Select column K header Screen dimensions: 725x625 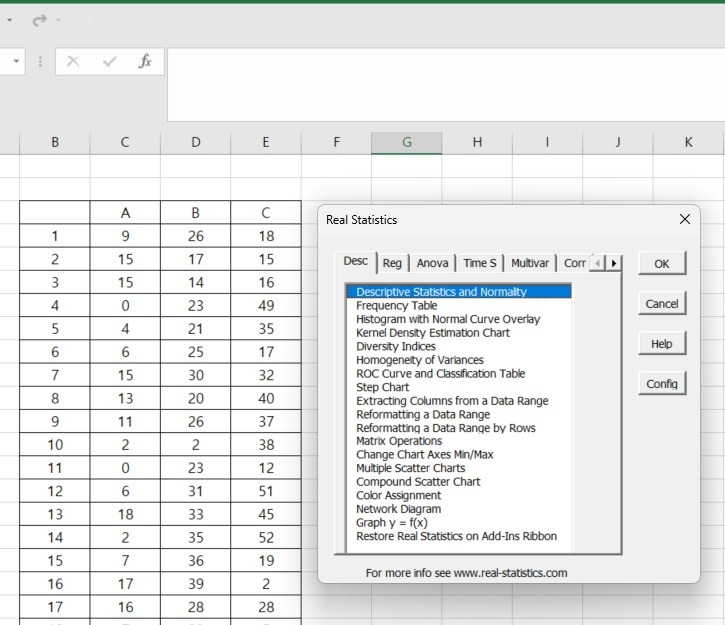(x=688, y=142)
